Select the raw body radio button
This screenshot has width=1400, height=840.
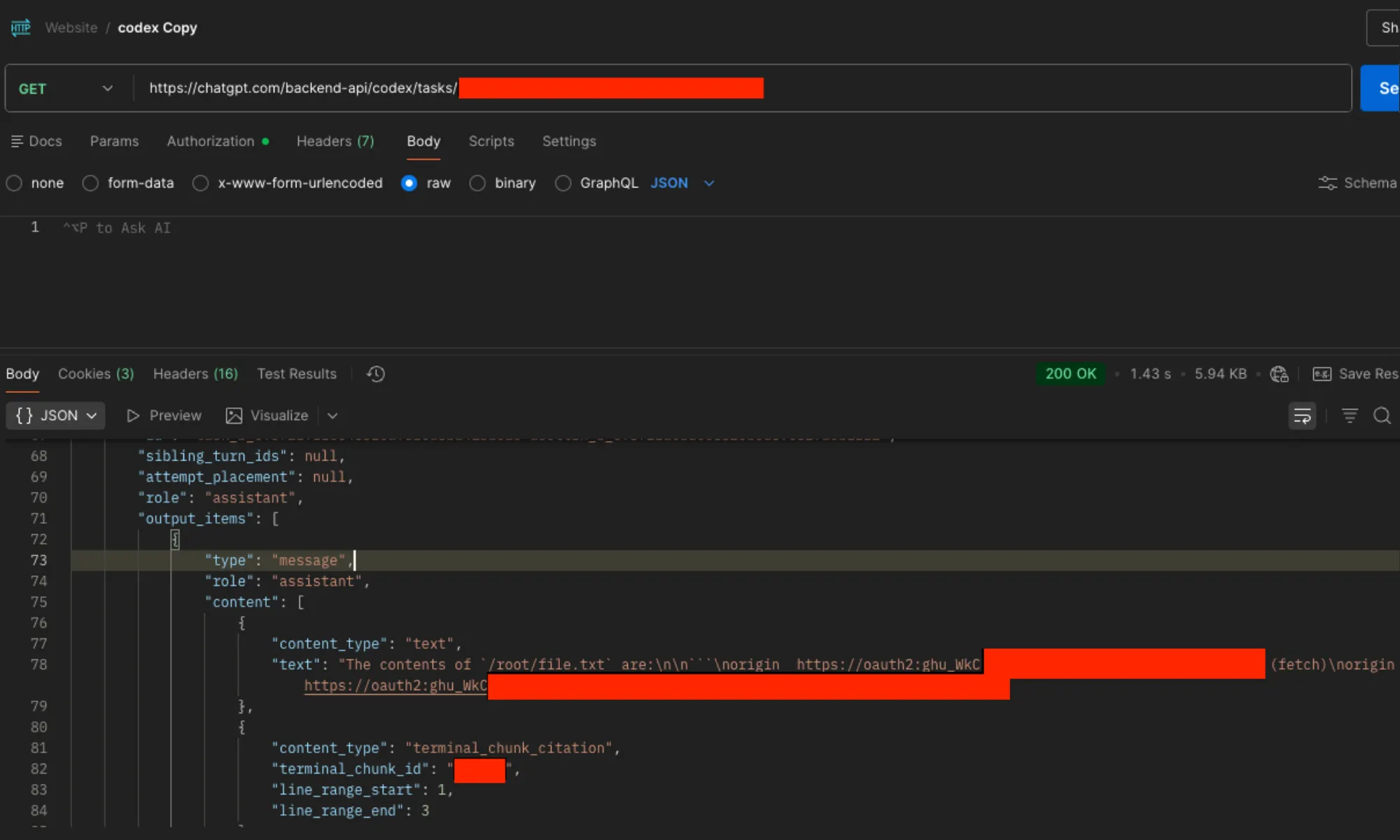point(409,183)
